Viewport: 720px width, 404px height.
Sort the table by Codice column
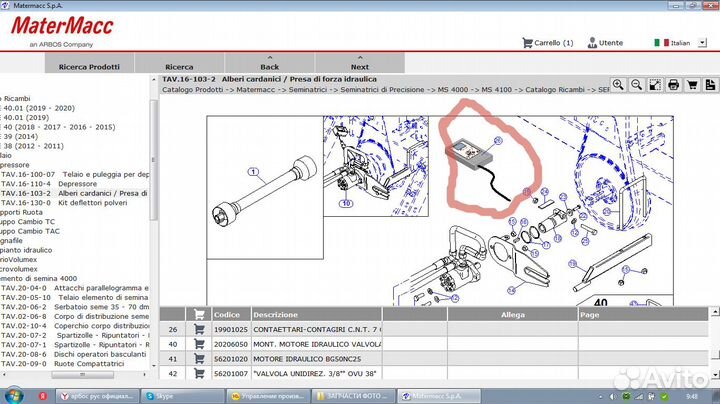227,314
